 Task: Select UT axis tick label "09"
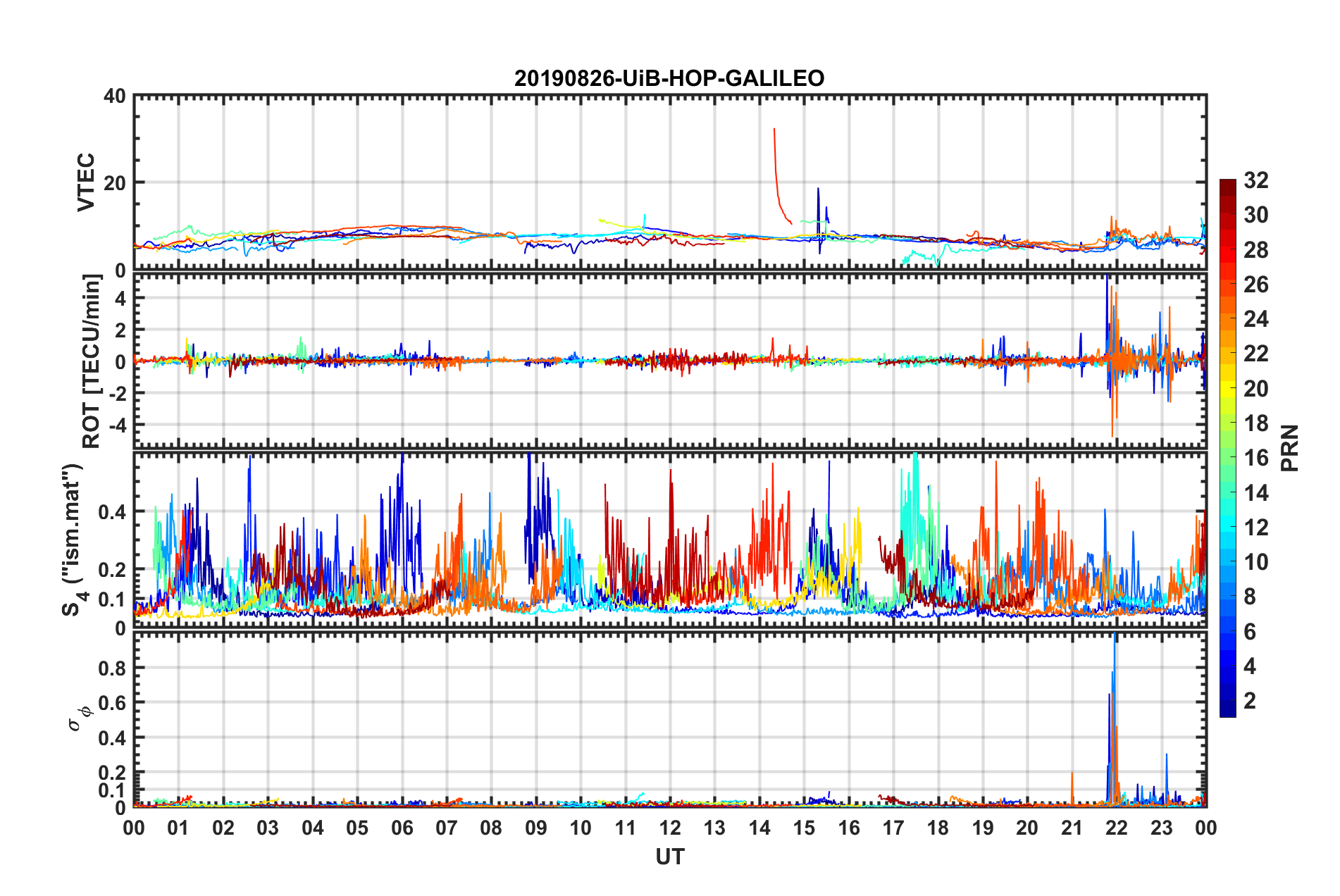point(536,828)
